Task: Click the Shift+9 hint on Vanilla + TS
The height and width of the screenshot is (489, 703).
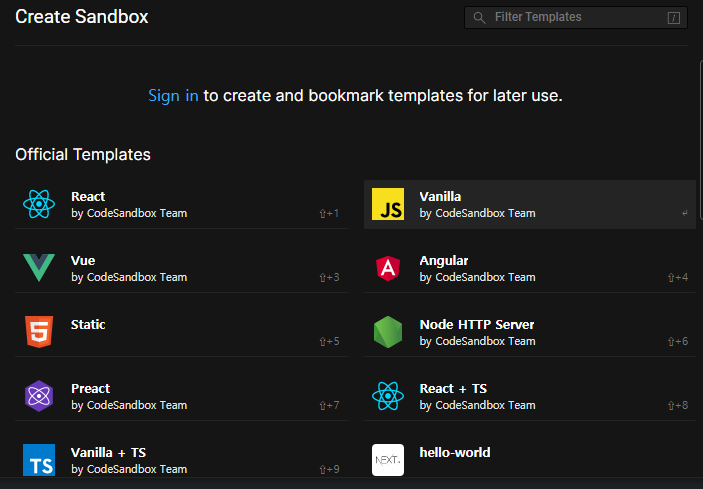Action: click(x=329, y=470)
